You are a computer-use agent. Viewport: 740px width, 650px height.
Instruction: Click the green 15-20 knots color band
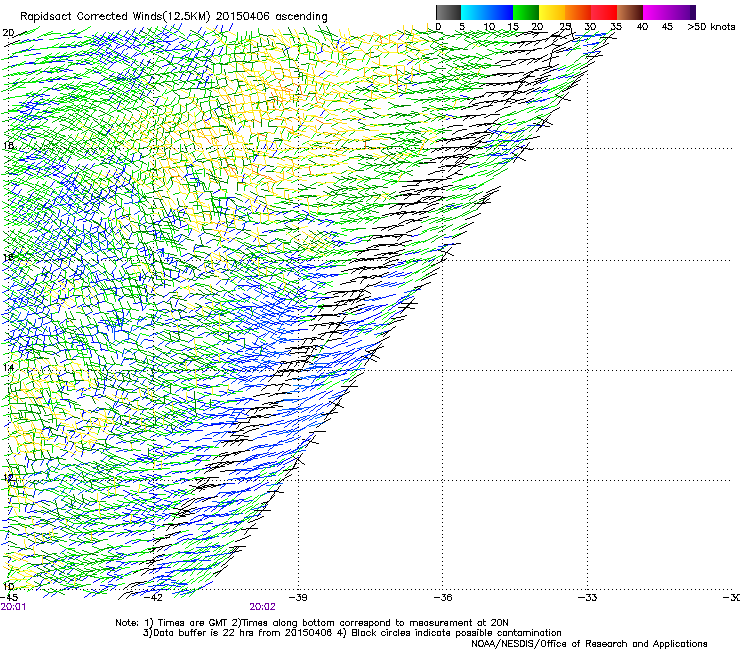(x=526, y=12)
